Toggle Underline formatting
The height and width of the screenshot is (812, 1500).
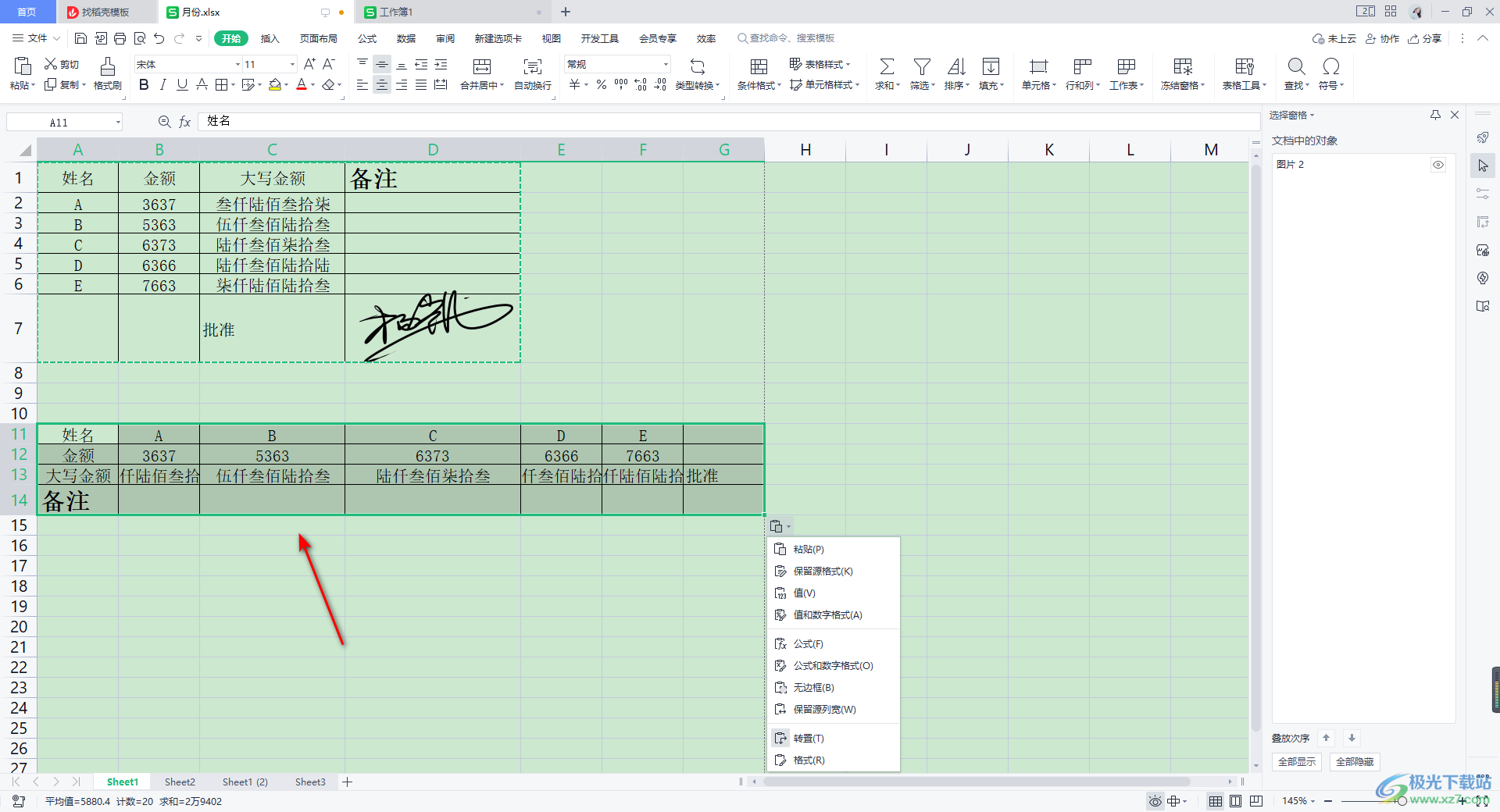[x=182, y=84]
